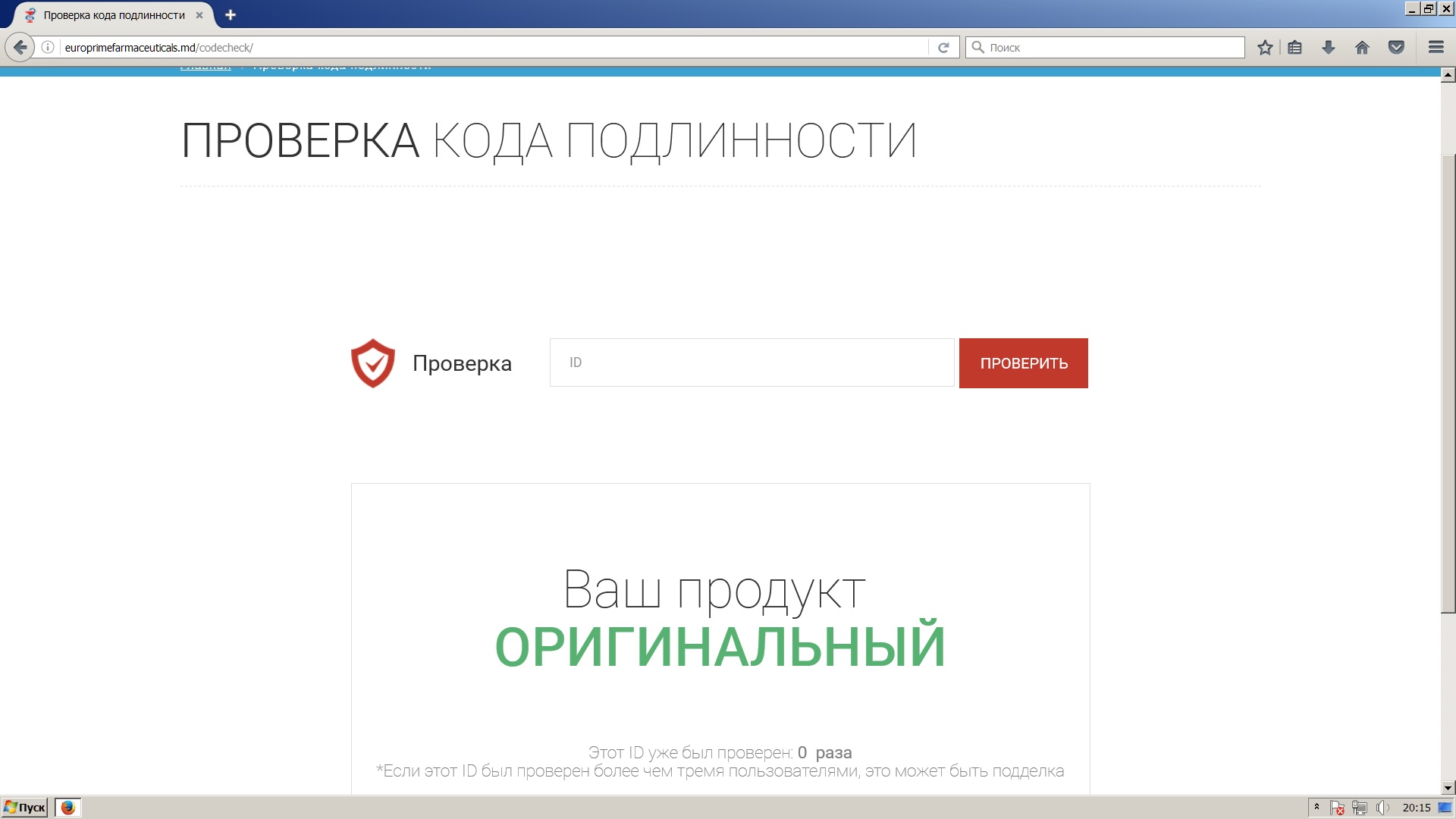
Task: Click the site information icon in address bar
Action: 48,47
